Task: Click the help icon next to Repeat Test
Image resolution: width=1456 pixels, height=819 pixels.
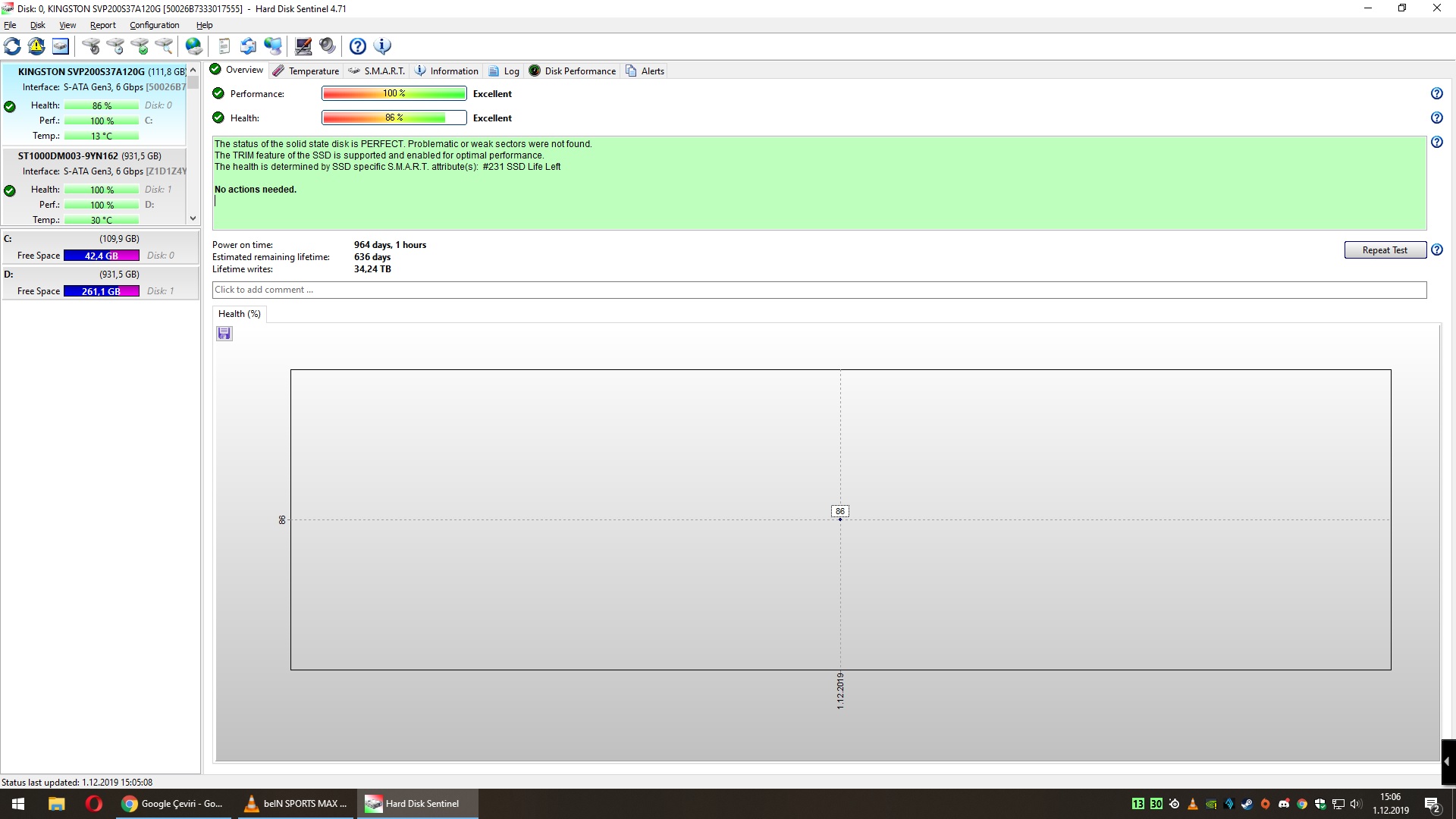Action: click(1436, 249)
